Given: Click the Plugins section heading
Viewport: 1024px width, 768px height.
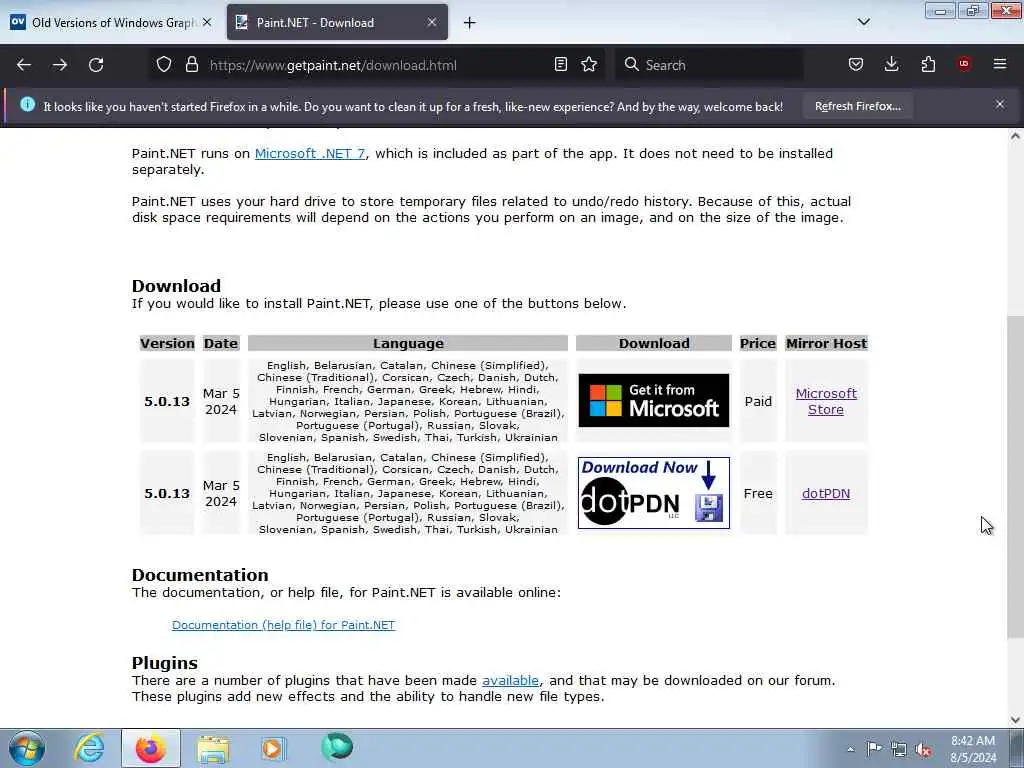Looking at the screenshot, I should [x=165, y=663].
